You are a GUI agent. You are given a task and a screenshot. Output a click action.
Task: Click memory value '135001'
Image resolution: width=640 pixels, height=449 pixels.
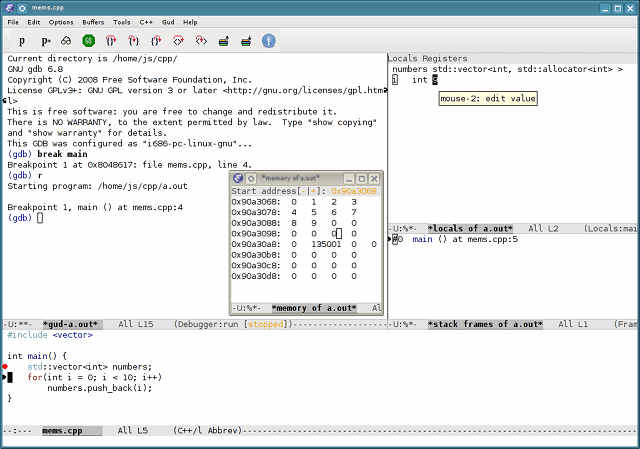(x=326, y=244)
